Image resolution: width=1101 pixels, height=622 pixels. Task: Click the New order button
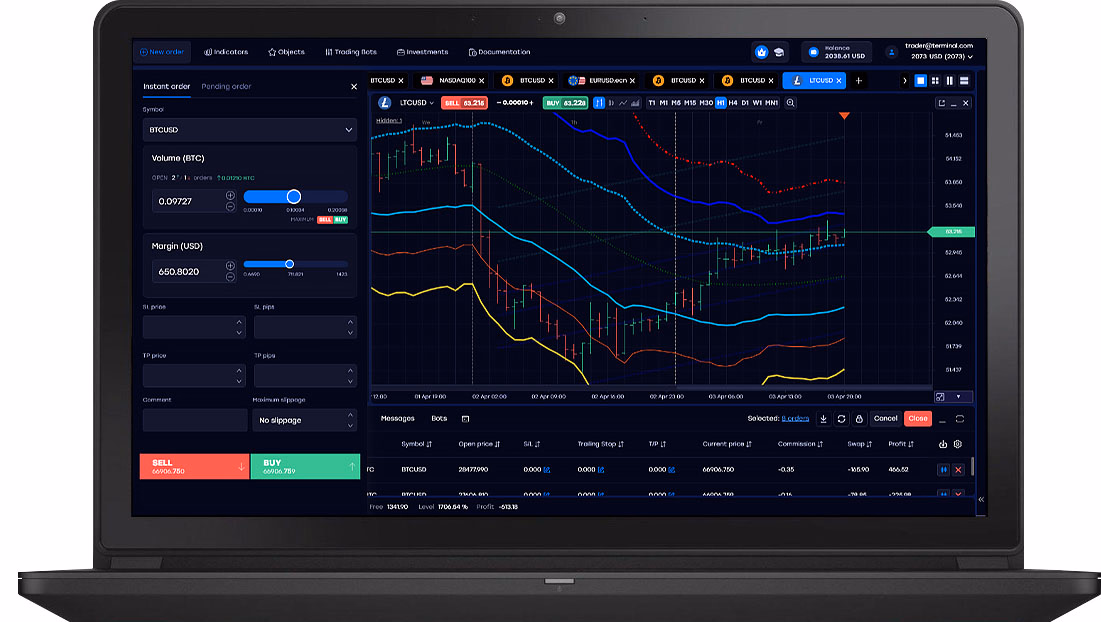[x=161, y=52]
